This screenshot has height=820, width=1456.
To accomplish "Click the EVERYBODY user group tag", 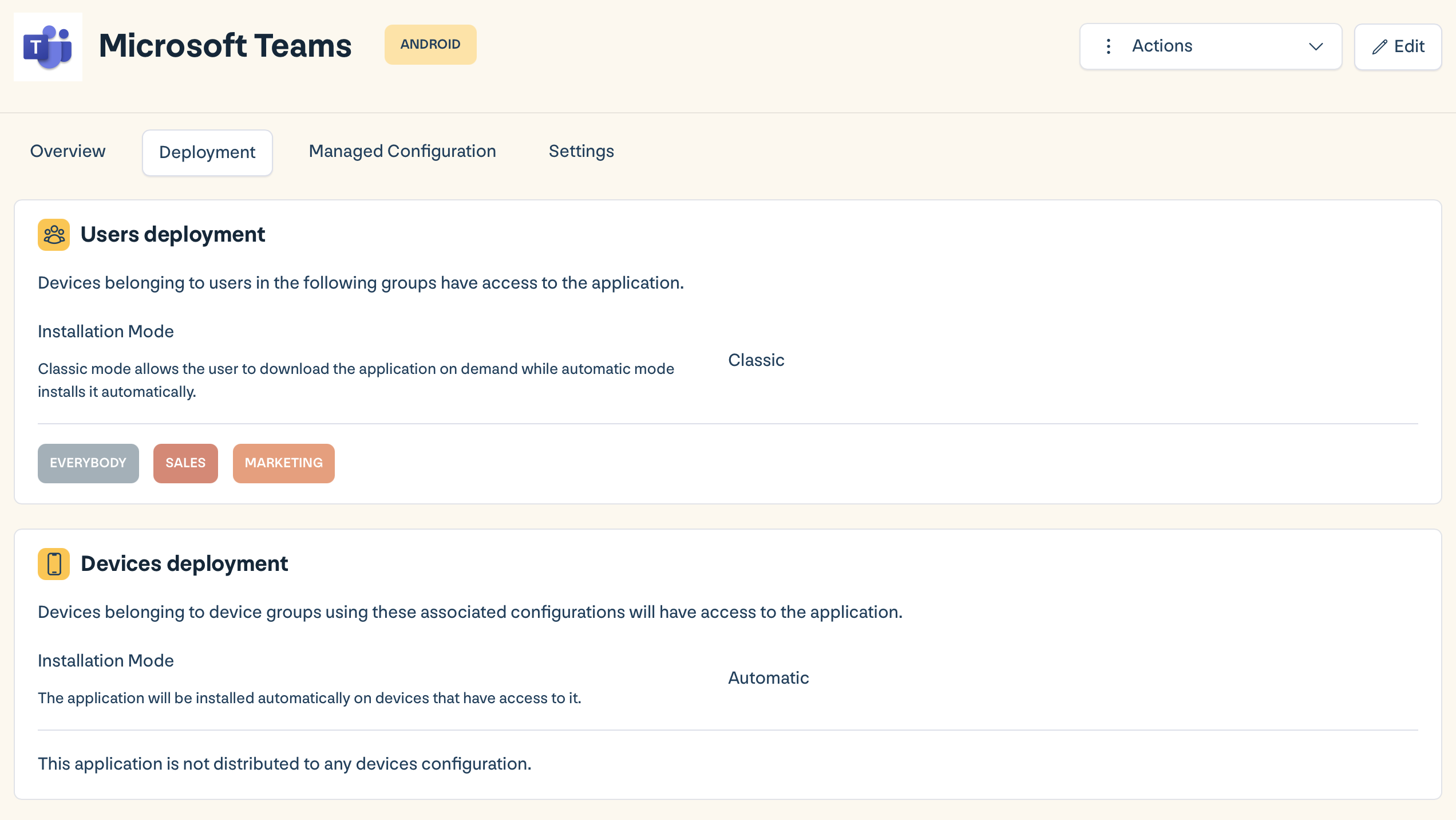I will click(88, 463).
